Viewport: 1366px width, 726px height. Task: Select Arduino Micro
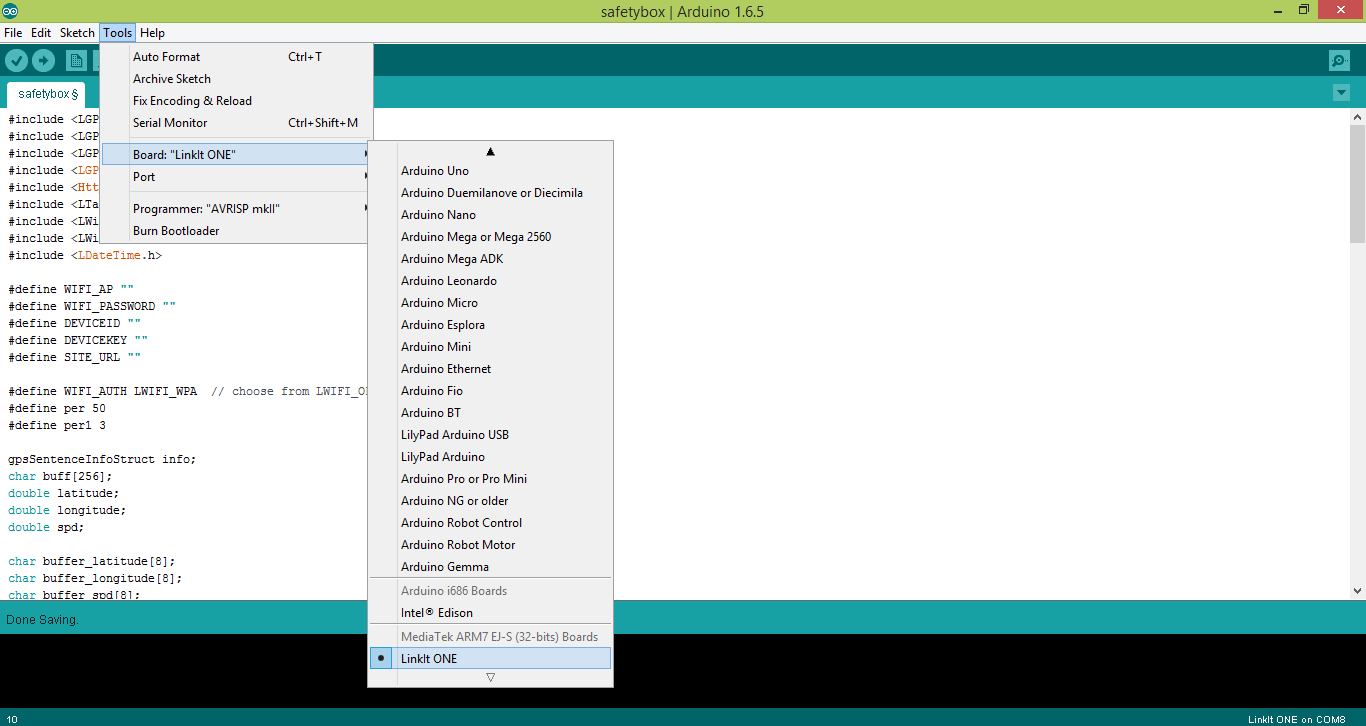tap(490, 303)
